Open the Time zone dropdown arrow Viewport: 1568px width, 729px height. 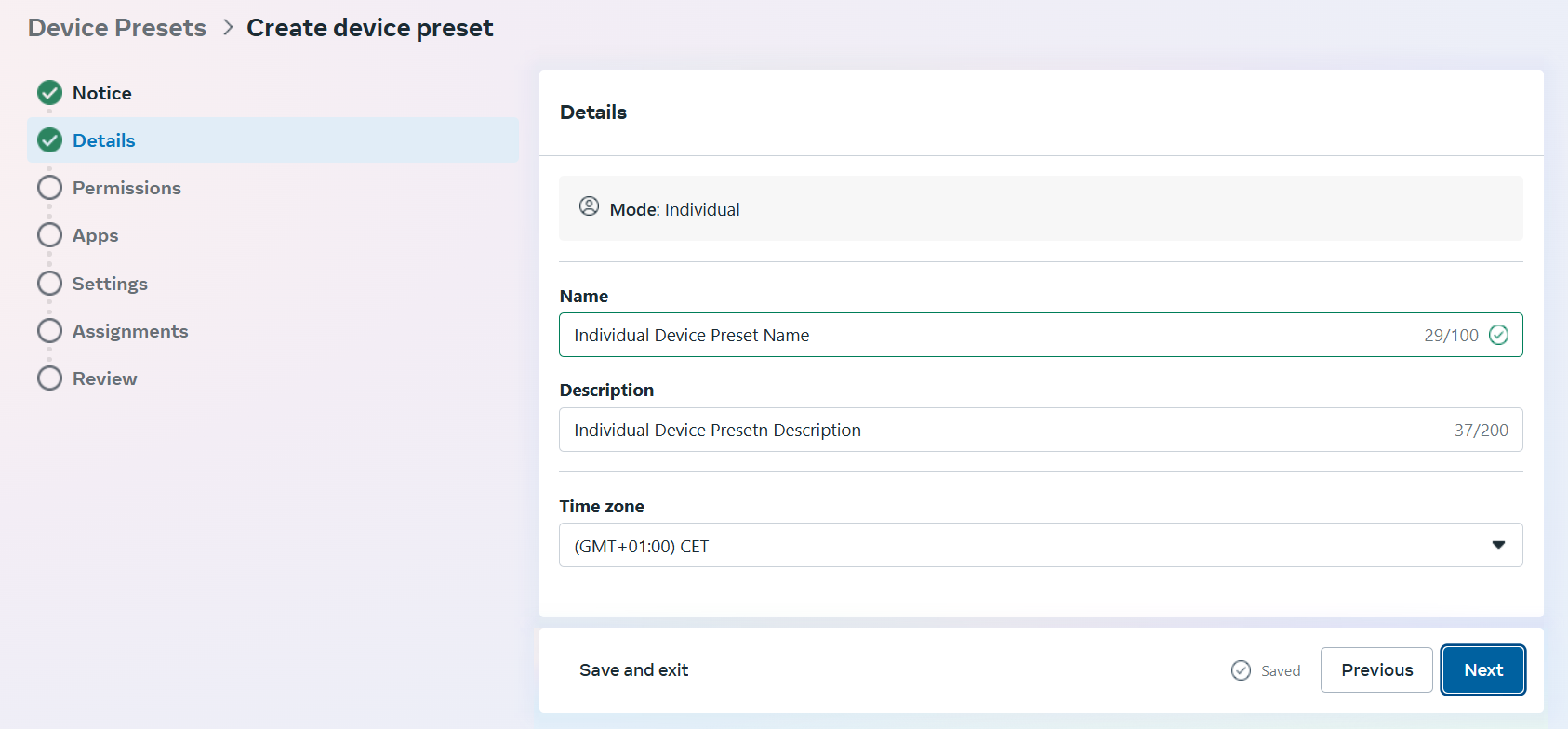pyautogui.click(x=1498, y=545)
